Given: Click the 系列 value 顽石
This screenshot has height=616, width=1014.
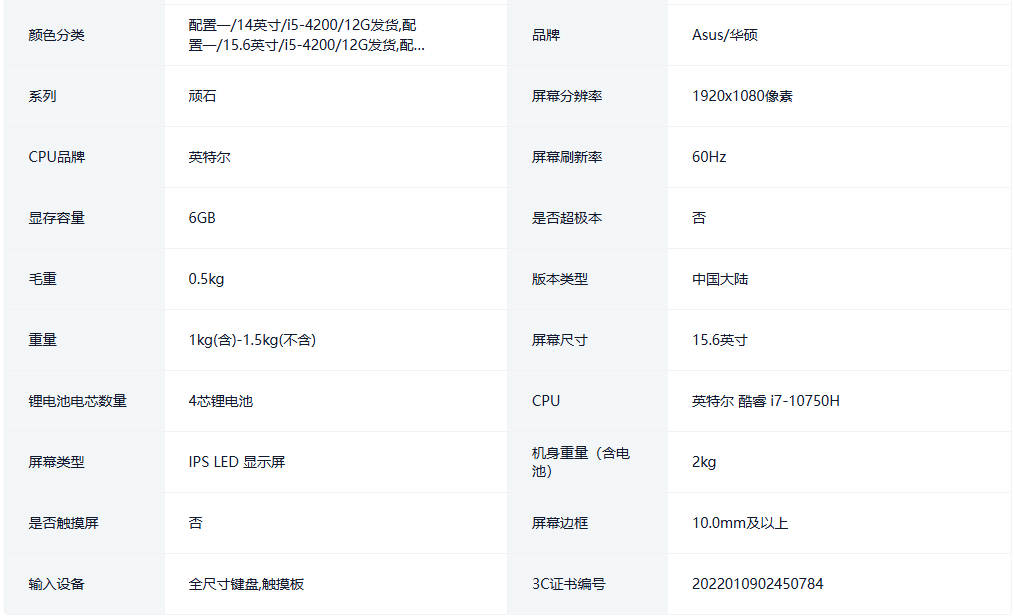Looking at the screenshot, I should coord(202,96).
